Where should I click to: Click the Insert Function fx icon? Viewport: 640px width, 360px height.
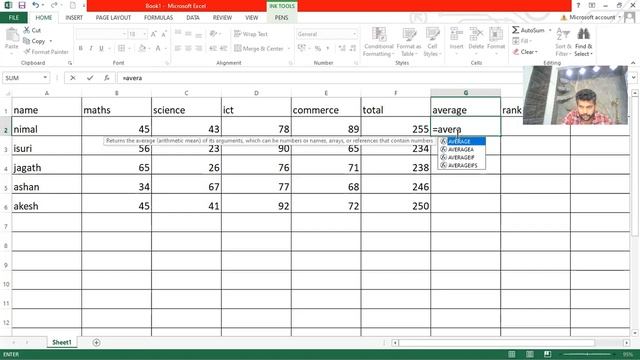pyautogui.click(x=107, y=78)
